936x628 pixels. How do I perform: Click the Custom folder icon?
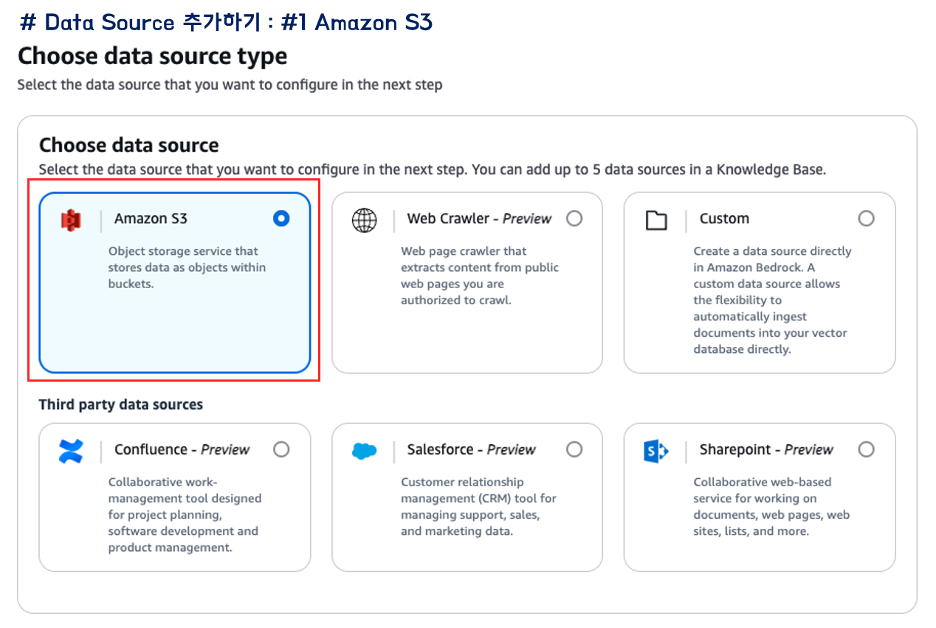coord(656,220)
